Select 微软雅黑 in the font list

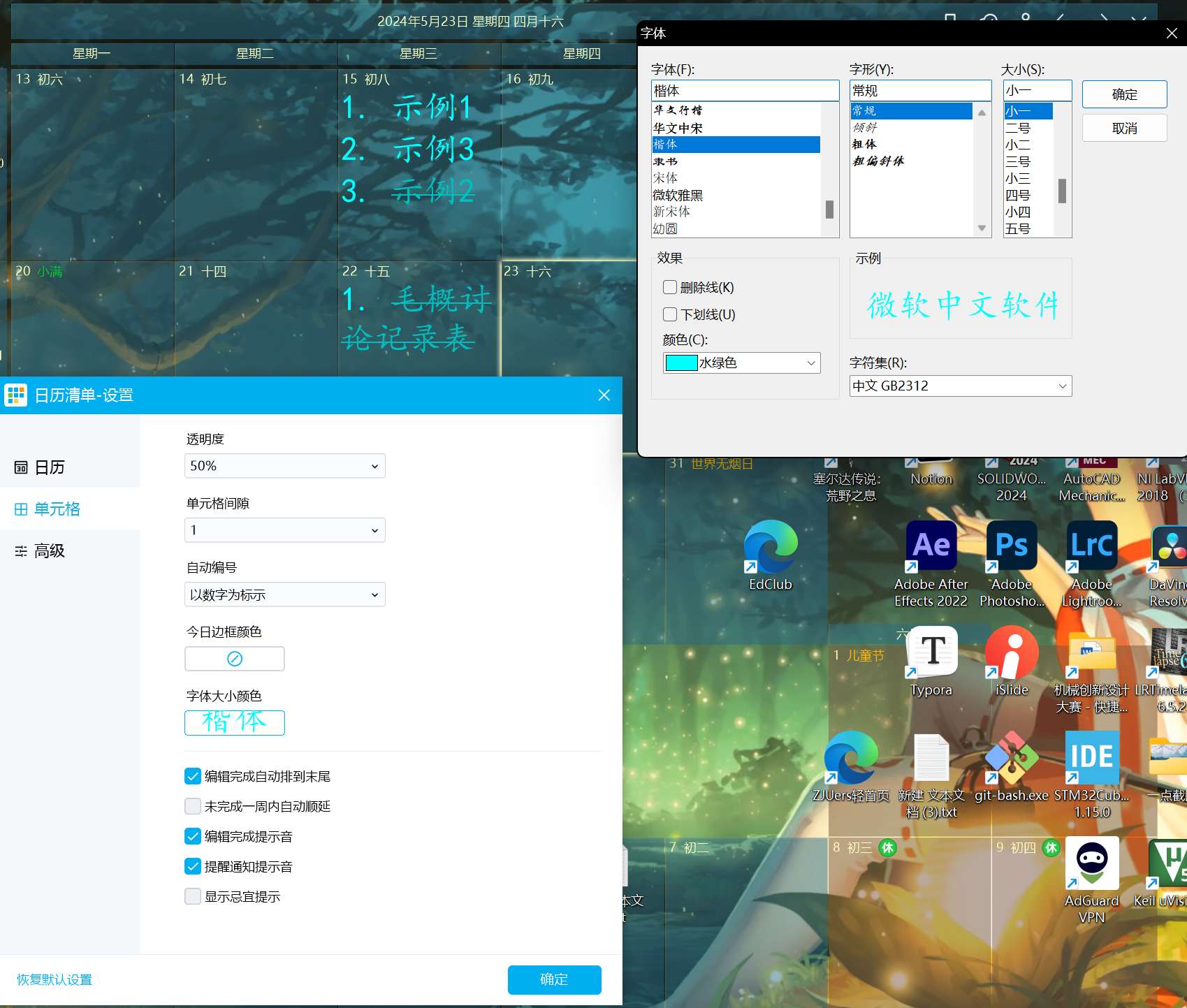tap(678, 195)
